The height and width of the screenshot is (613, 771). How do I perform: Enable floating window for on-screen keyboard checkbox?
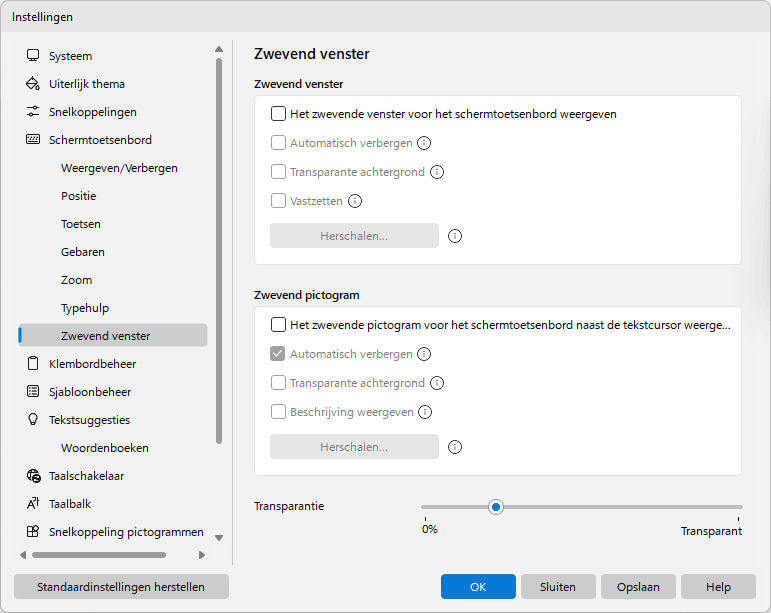(x=278, y=114)
